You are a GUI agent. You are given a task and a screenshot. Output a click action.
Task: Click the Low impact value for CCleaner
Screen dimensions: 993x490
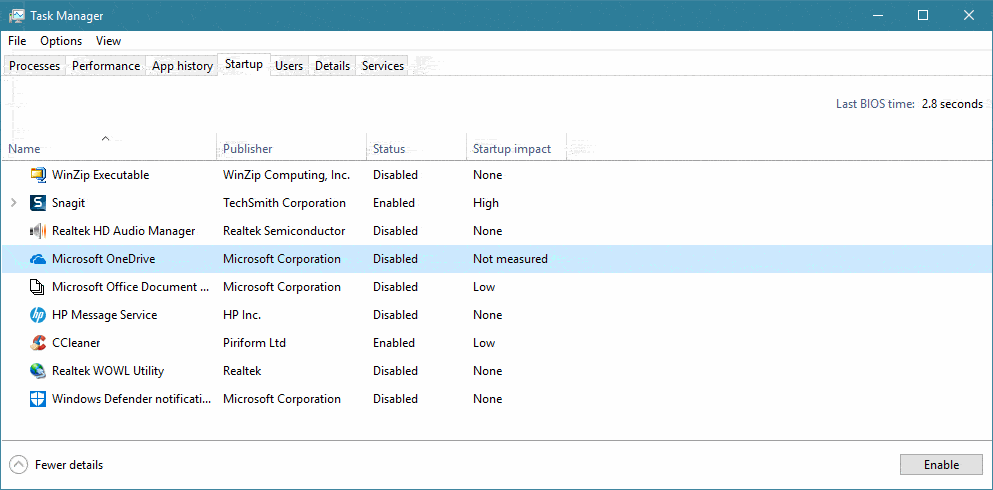484,342
